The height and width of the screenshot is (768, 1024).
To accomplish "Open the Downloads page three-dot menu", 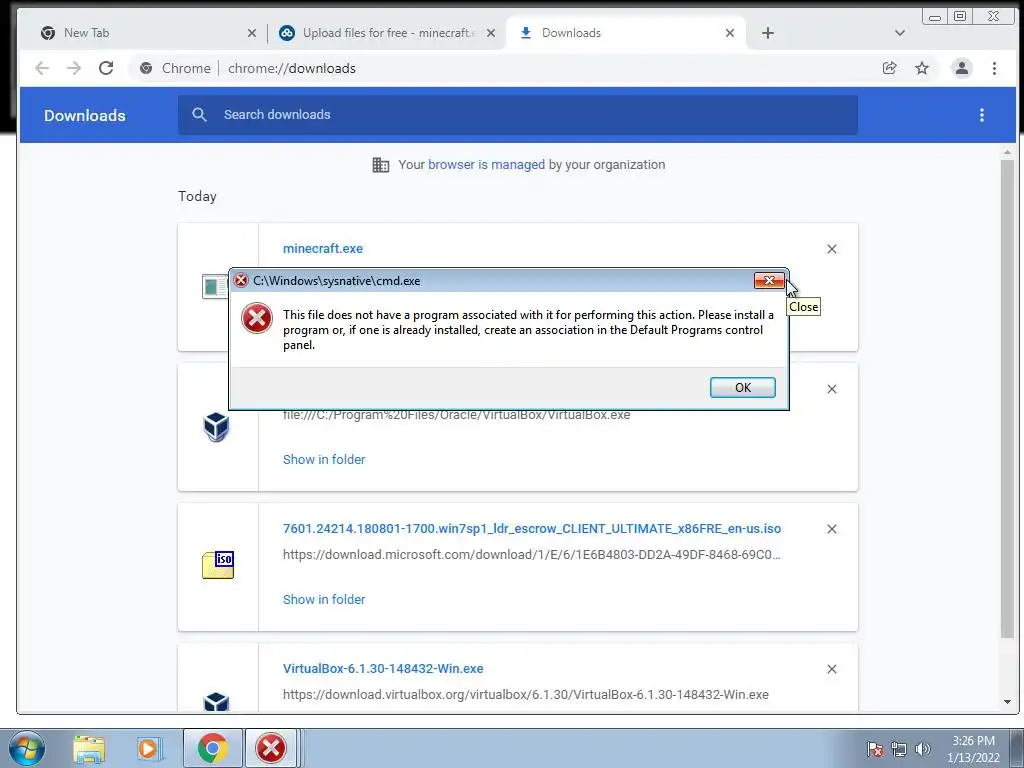I will tap(982, 115).
